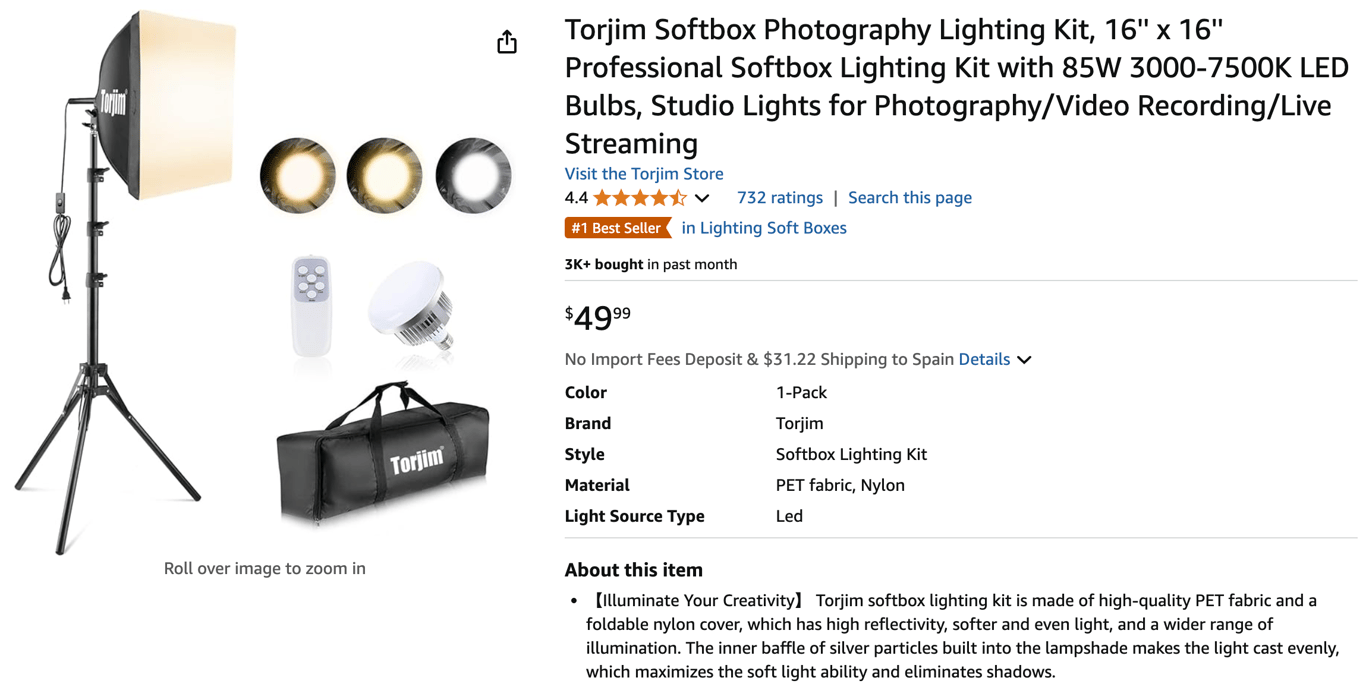Click the 732 ratings link
The height and width of the screenshot is (687, 1366).
780,197
